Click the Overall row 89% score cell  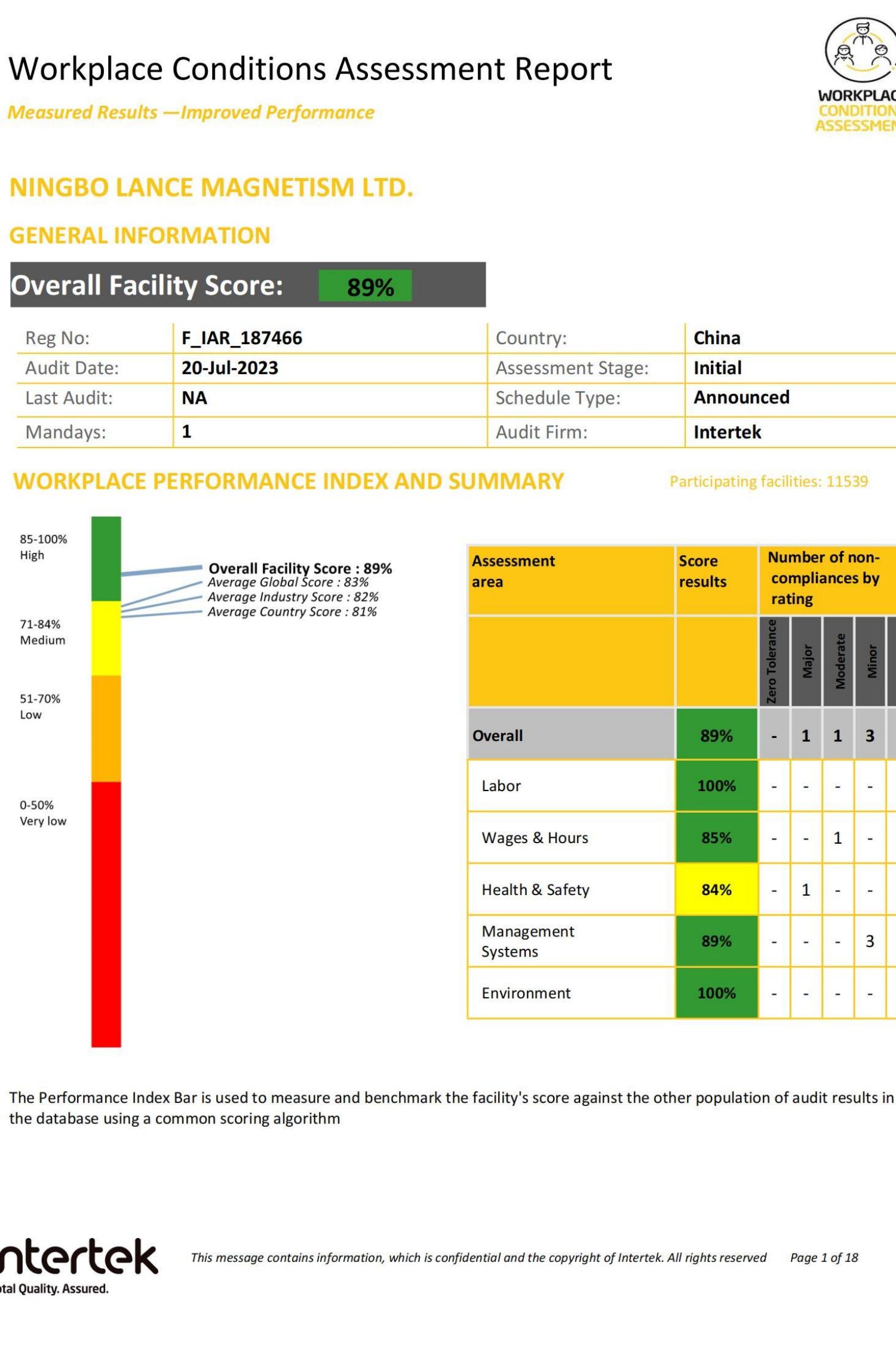717,735
